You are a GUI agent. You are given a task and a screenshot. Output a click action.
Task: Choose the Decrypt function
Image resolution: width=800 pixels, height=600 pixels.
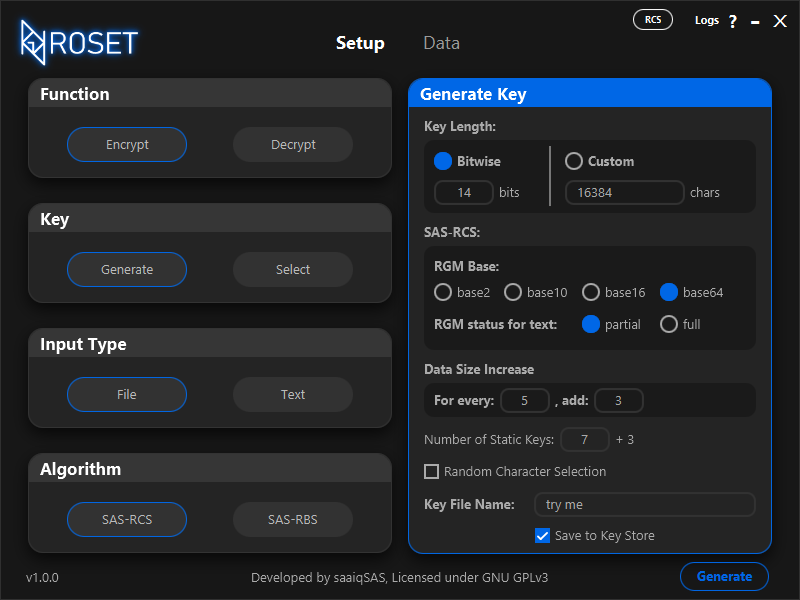[293, 144]
